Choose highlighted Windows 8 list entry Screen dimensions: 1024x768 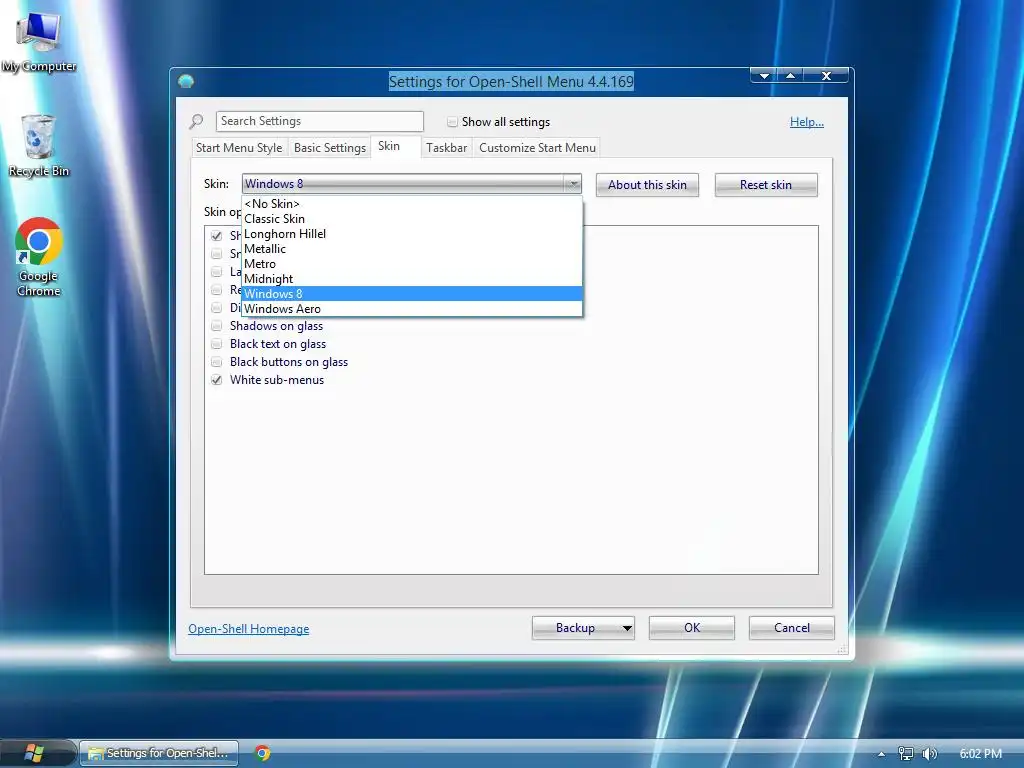pyautogui.click(x=411, y=294)
